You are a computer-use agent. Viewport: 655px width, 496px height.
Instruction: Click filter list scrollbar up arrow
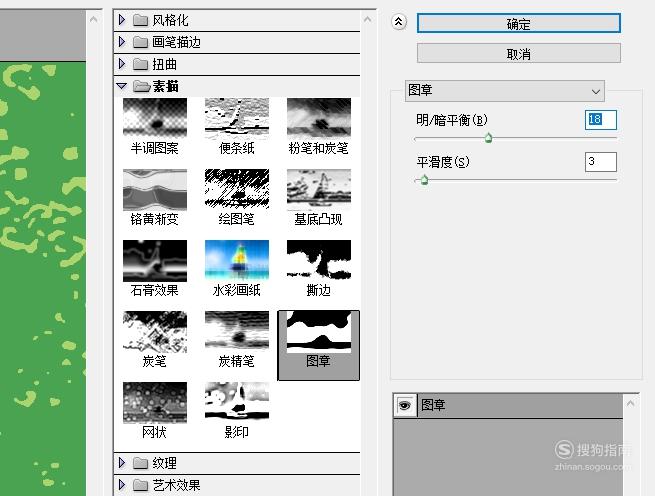click(x=368, y=19)
